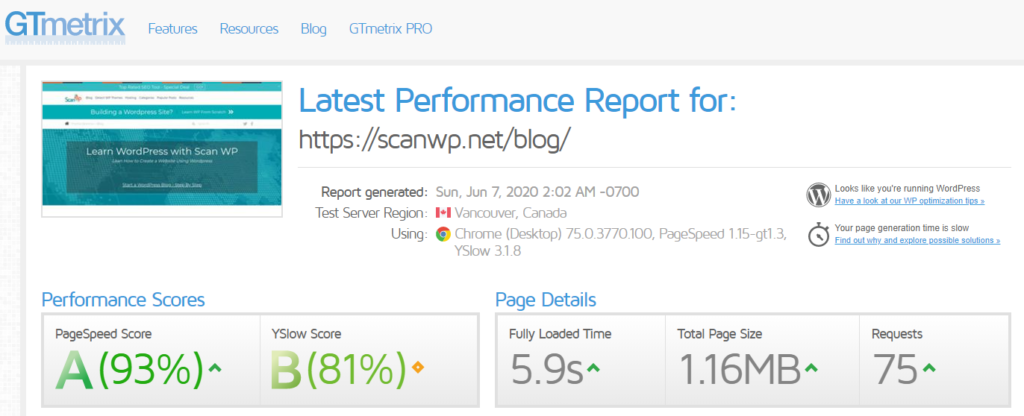Open the Blog navigation link
Viewport: 1024px width, 416px height.
pyautogui.click(x=313, y=29)
